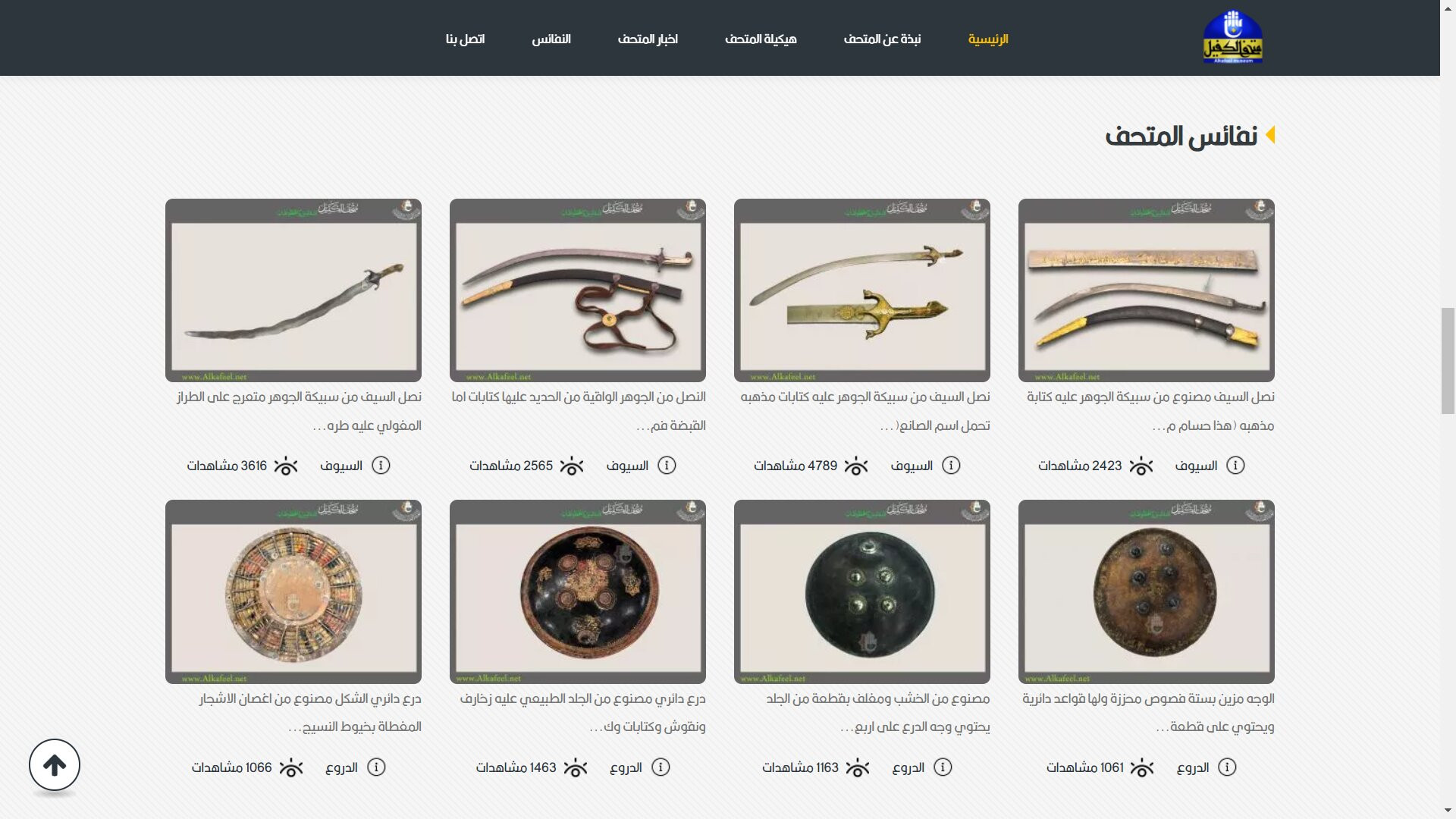Screen dimensions: 1456x819
Task: Click the Alkafeel museum logo
Action: 1232,36
